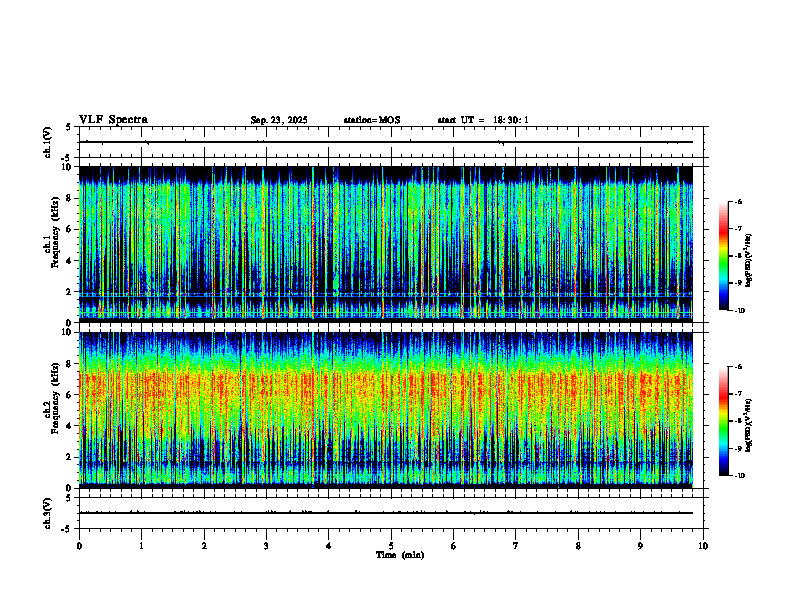Click the ch.1 voltage trace line

pyautogui.click(x=386, y=142)
